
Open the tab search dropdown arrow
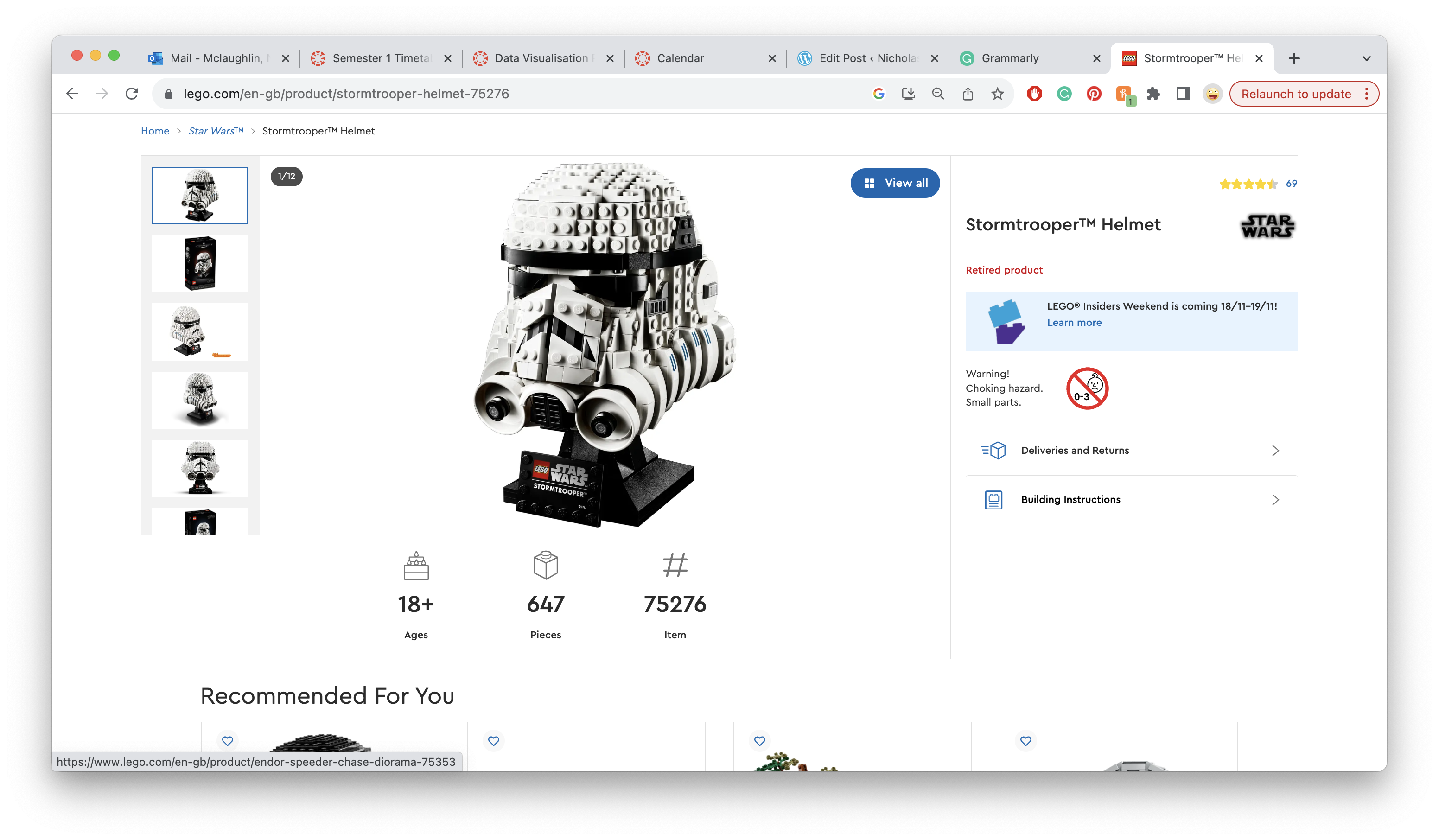1366,58
